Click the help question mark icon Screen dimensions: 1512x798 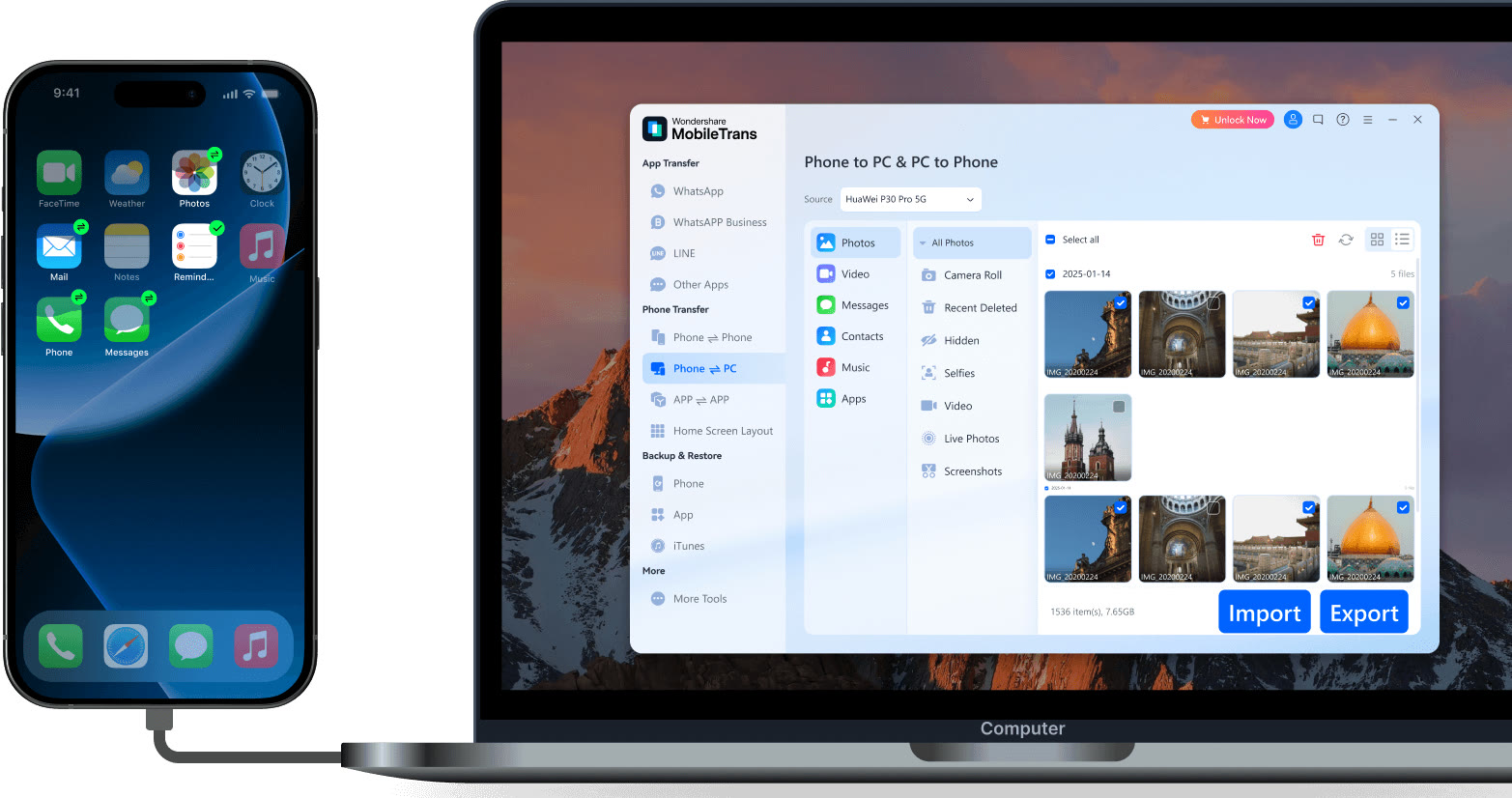click(1343, 120)
